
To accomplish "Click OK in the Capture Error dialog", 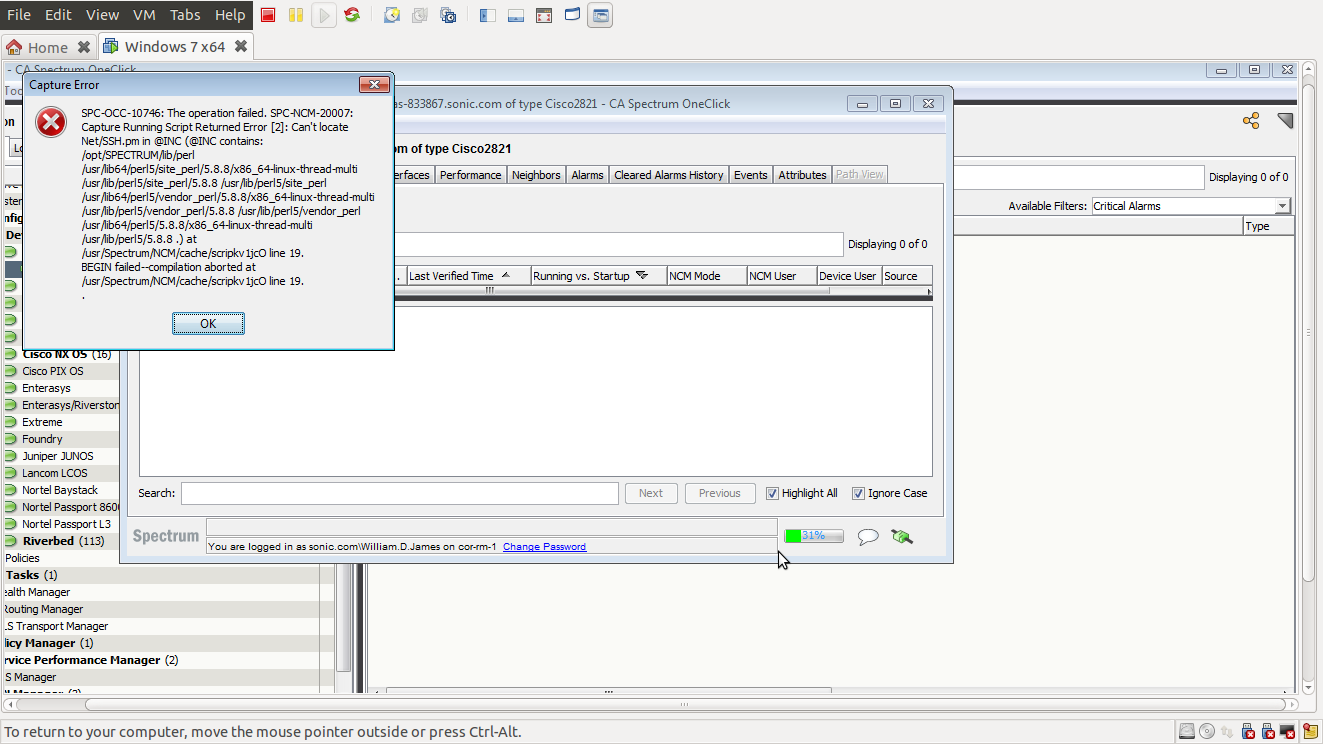I will (208, 323).
